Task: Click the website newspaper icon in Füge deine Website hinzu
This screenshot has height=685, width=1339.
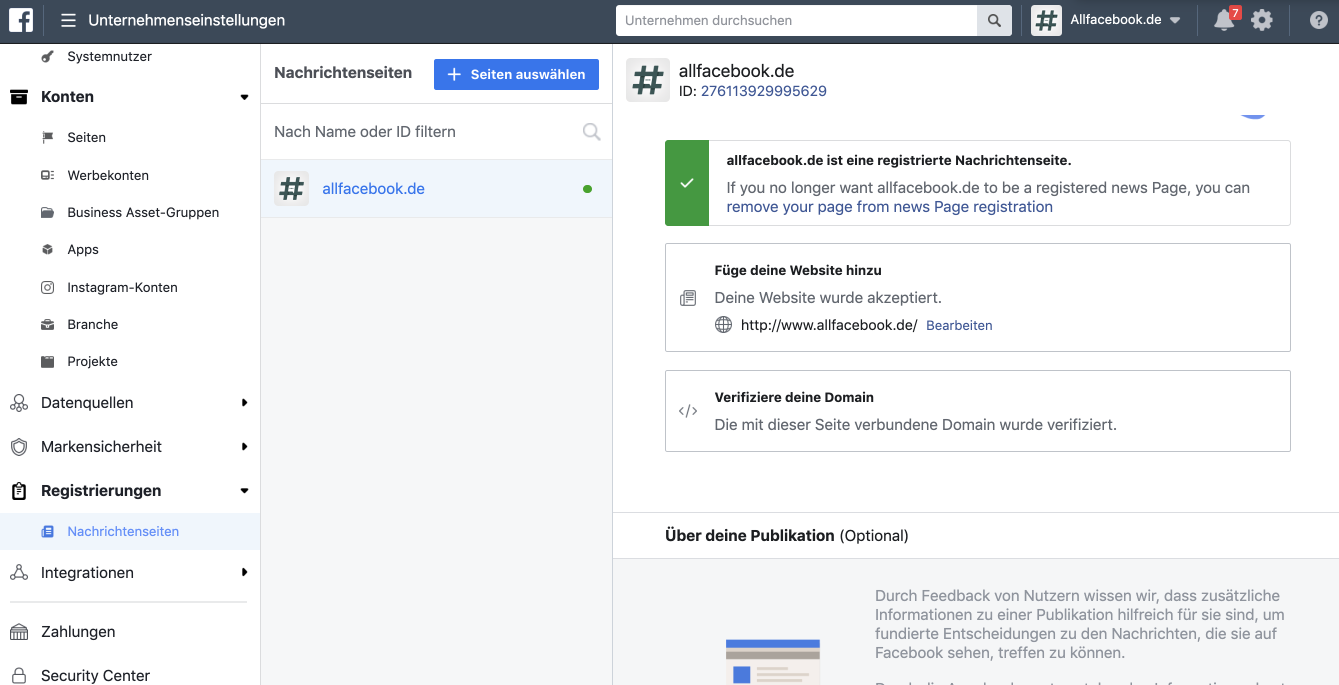Action: [x=688, y=298]
